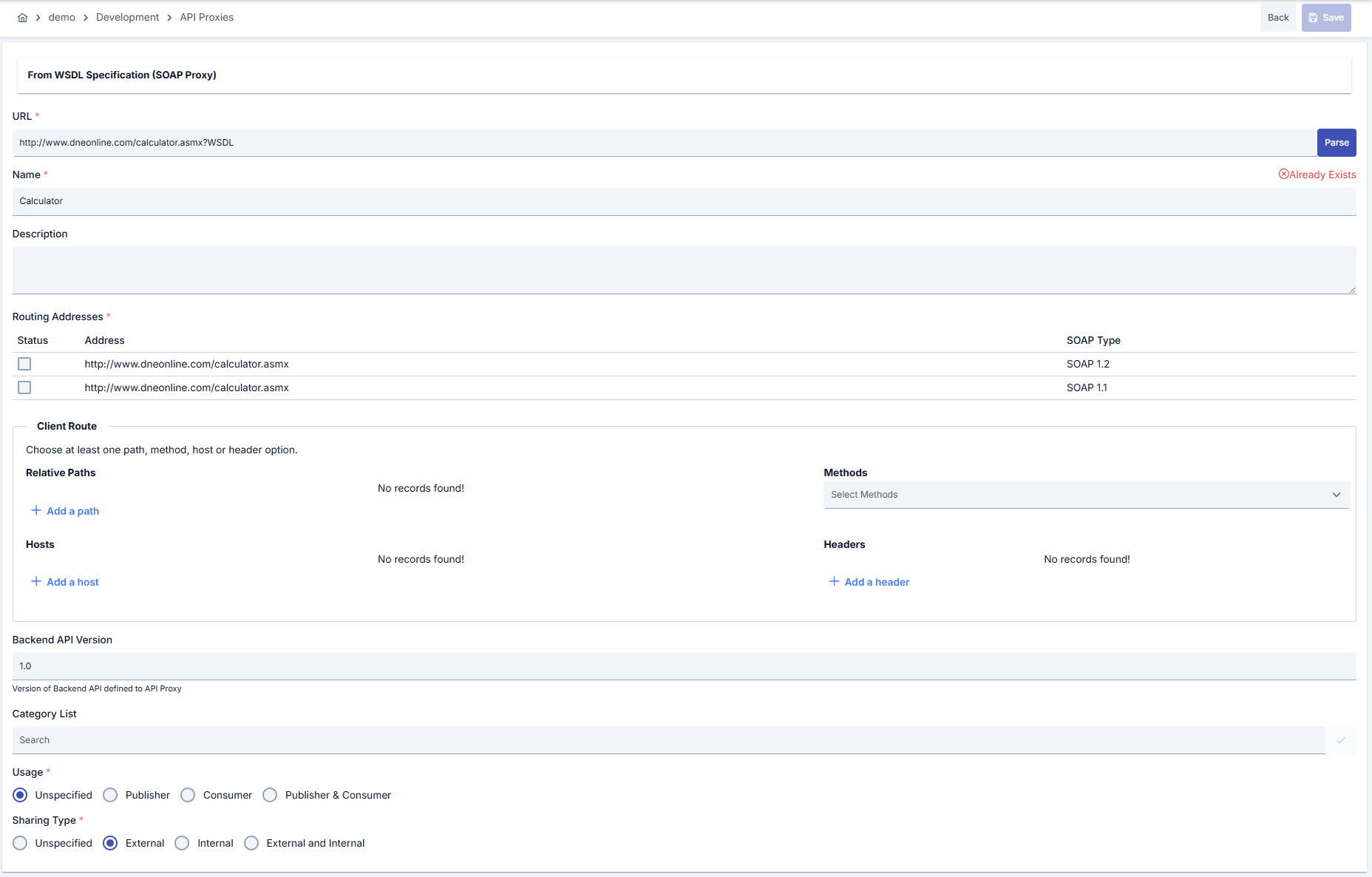Click the Status column header

[x=33, y=340]
